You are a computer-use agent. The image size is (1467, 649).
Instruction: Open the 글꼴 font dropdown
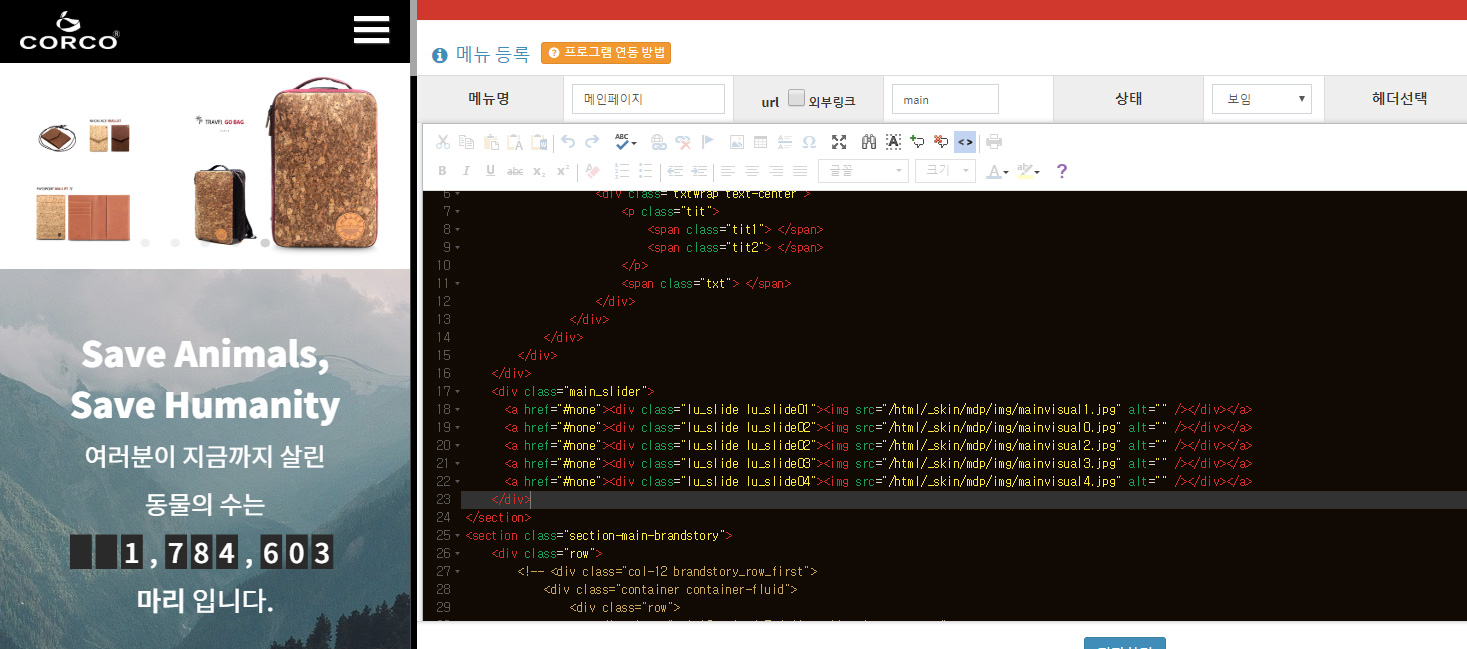click(863, 171)
